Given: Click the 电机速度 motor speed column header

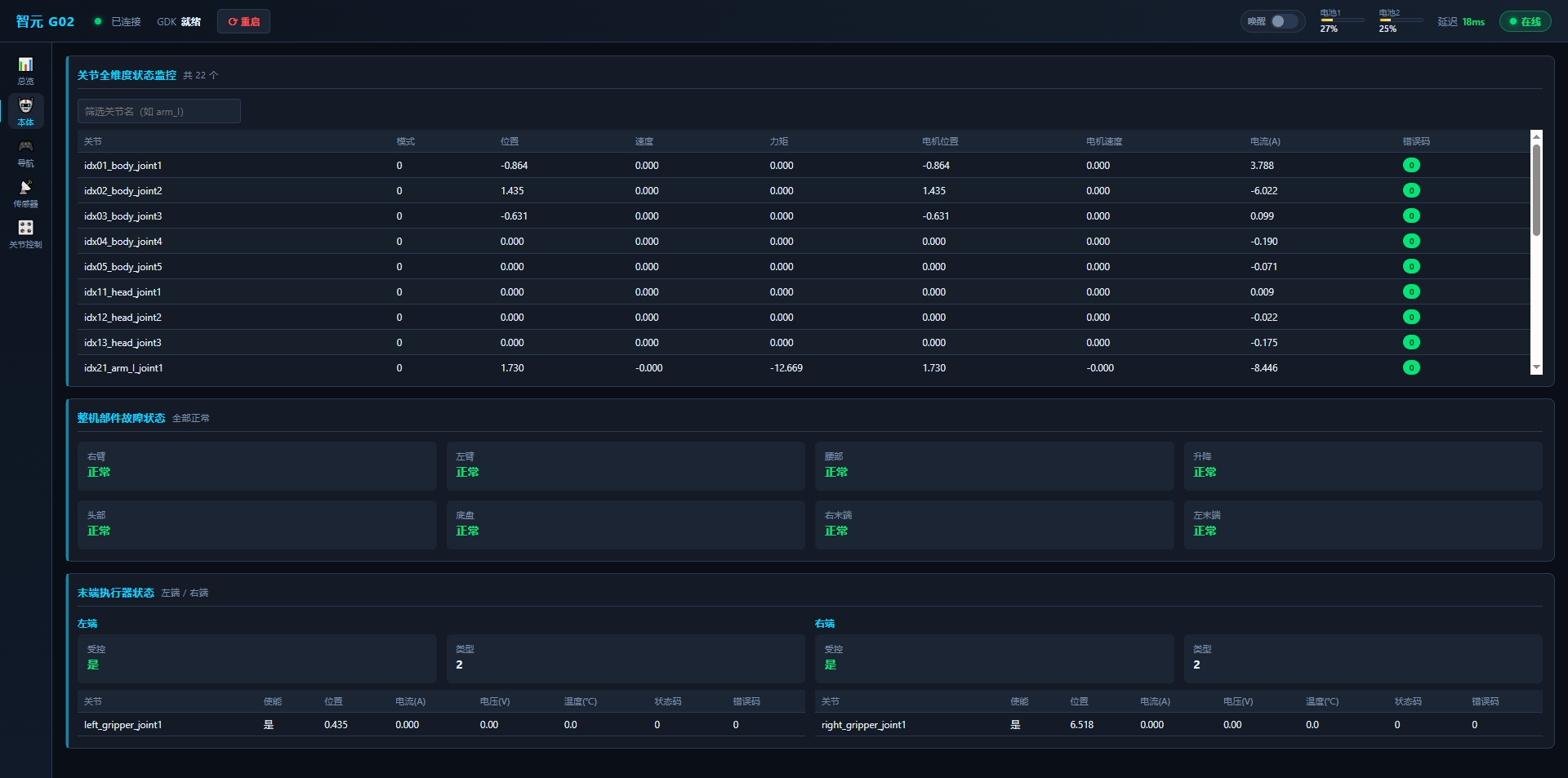Looking at the screenshot, I should pos(1104,141).
